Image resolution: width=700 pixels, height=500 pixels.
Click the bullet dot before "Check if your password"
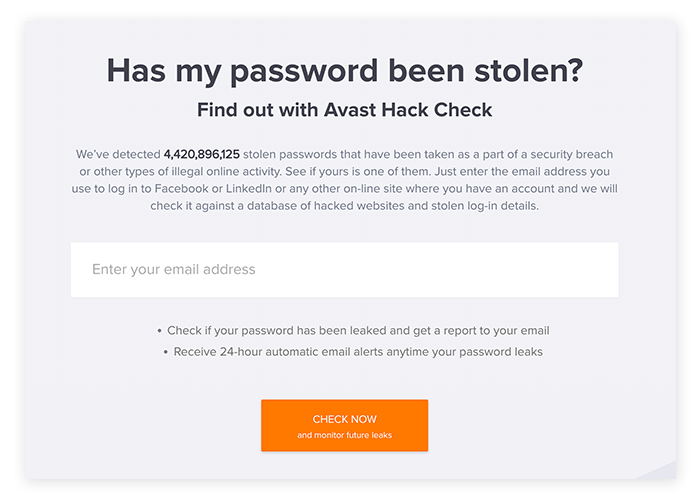tap(159, 330)
